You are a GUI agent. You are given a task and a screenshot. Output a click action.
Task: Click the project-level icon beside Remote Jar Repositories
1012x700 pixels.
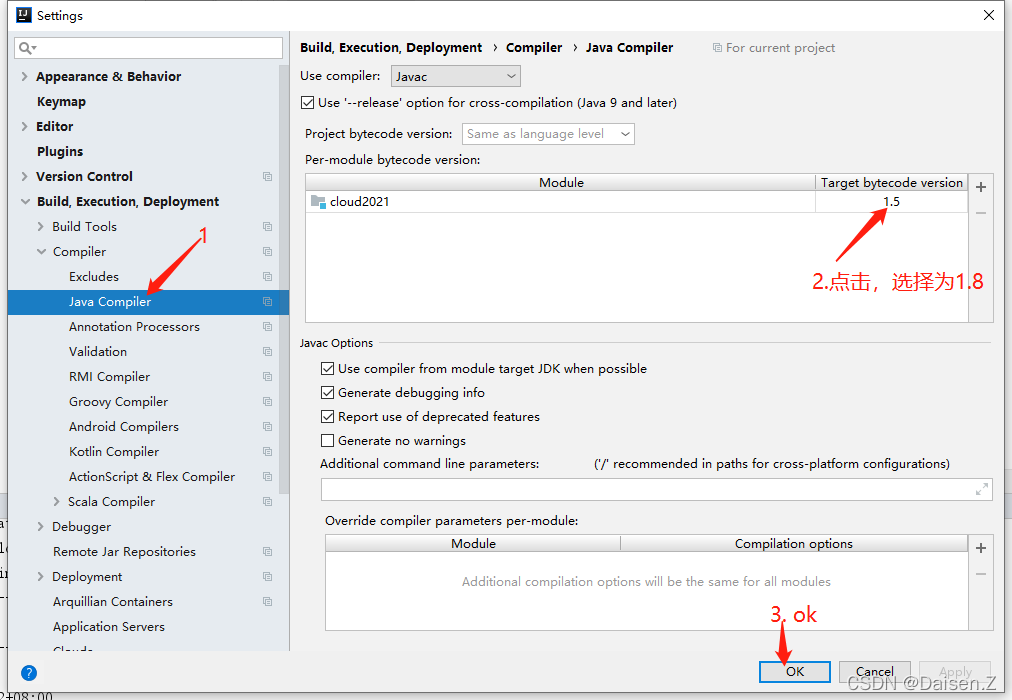(x=267, y=552)
